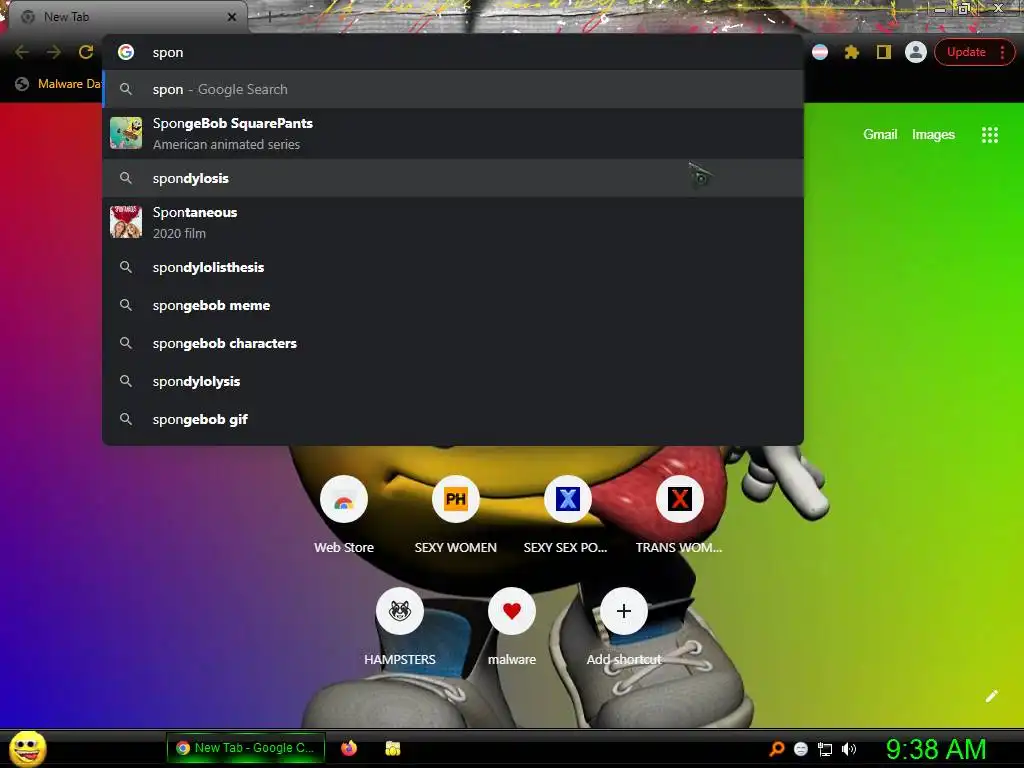The width and height of the screenshot is (1024, 768).
Task: Click the orange search tray icon
Action: point(776,748)
